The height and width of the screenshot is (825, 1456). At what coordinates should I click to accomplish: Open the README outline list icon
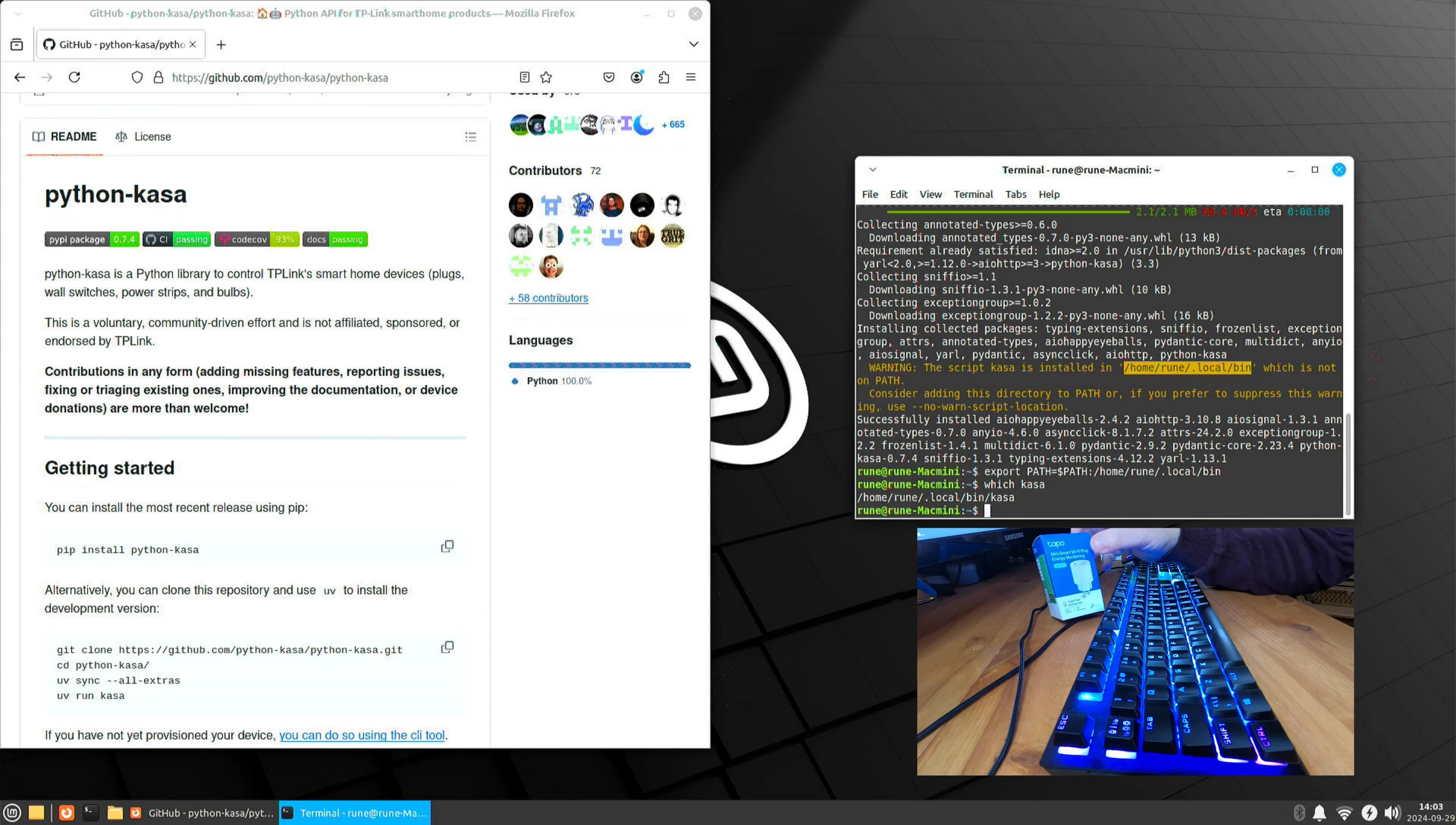tap(471, 136)
